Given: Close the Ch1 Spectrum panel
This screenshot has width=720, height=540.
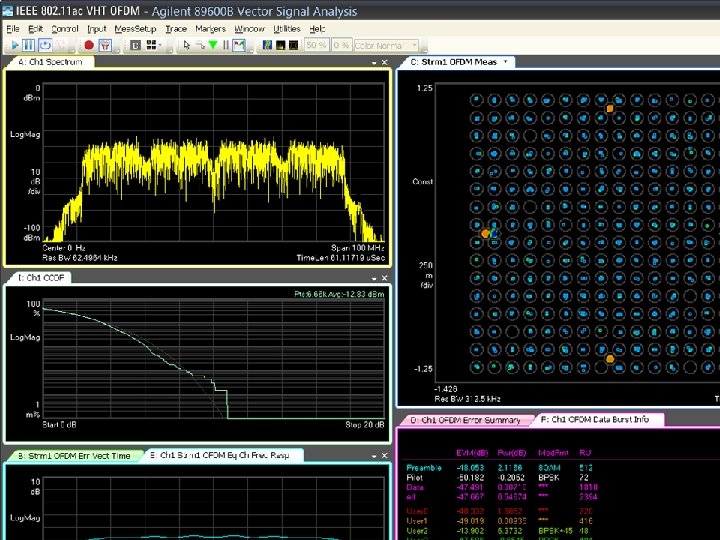Looking at the screenshot, I should point(384,62).
